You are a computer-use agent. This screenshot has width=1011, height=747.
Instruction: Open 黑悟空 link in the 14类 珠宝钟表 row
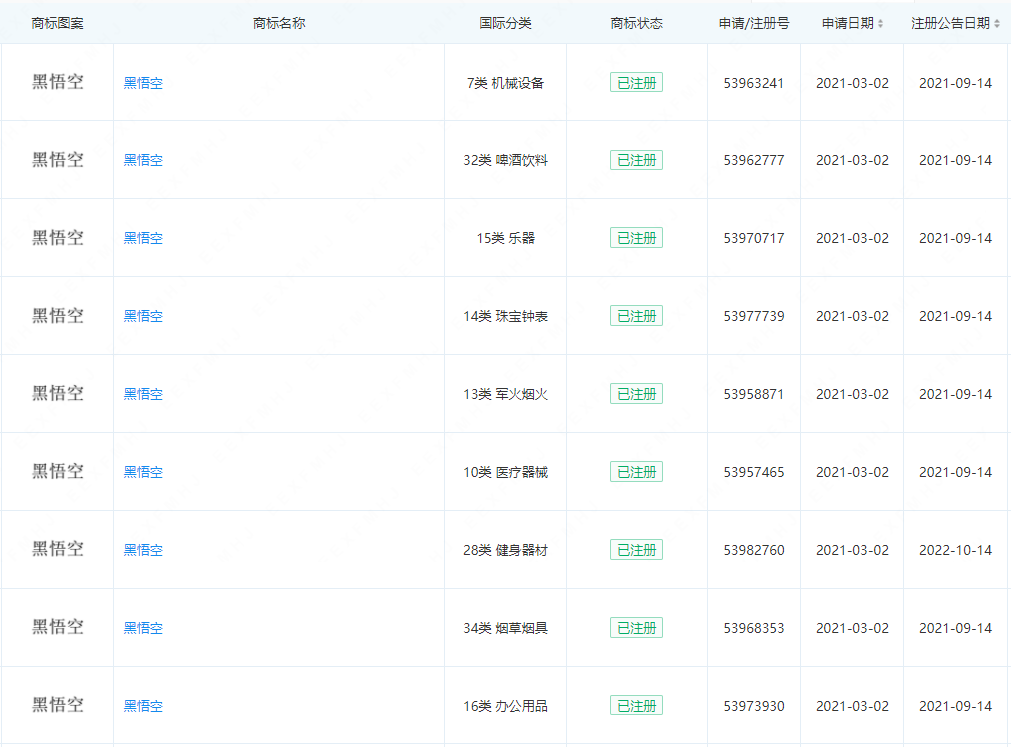143,316
